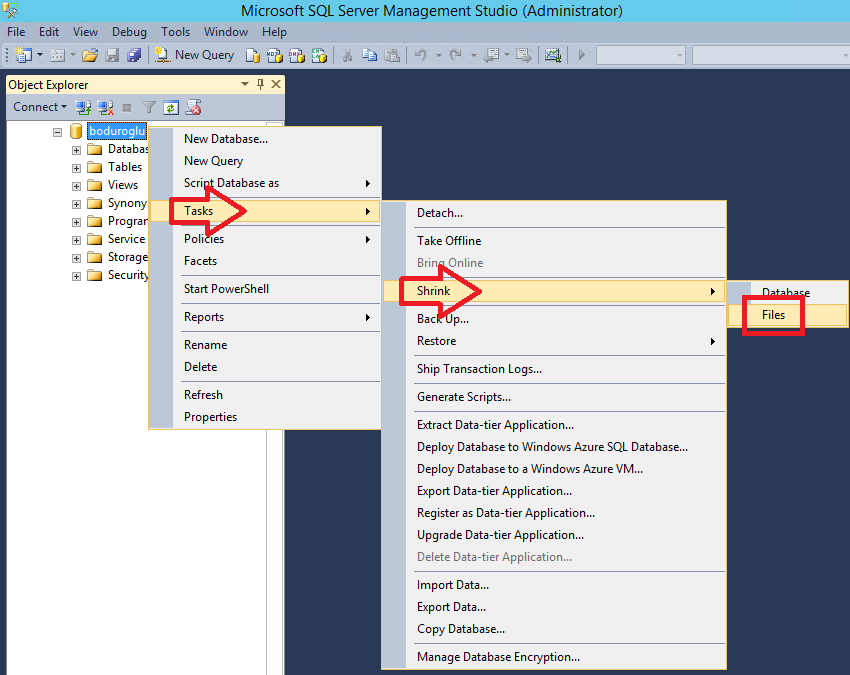Click the Filter funnel icon
Image resolution: width=850 pixels, height=675 pixels.
point(149,107)
